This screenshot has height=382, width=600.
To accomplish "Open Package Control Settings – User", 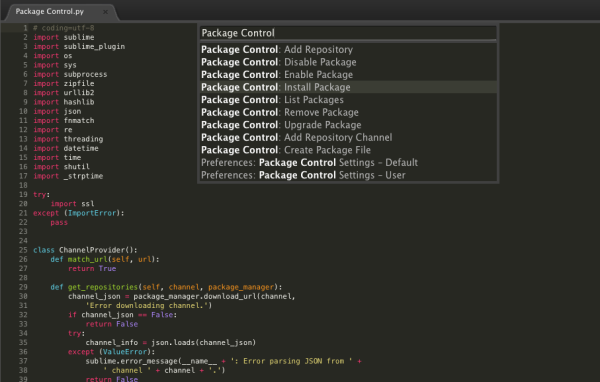I will tap(348, 175).
